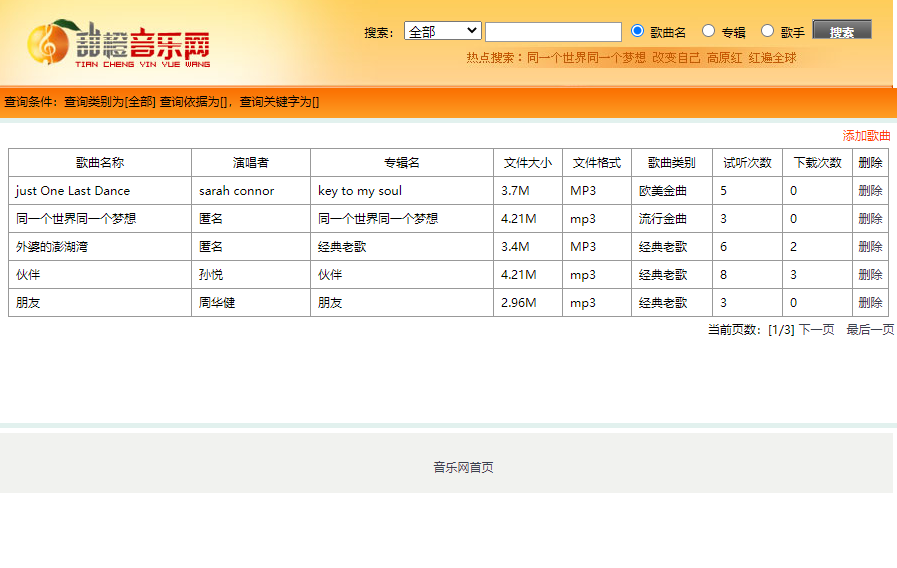Select the 歌手 radio button

(x=768, y=31)
